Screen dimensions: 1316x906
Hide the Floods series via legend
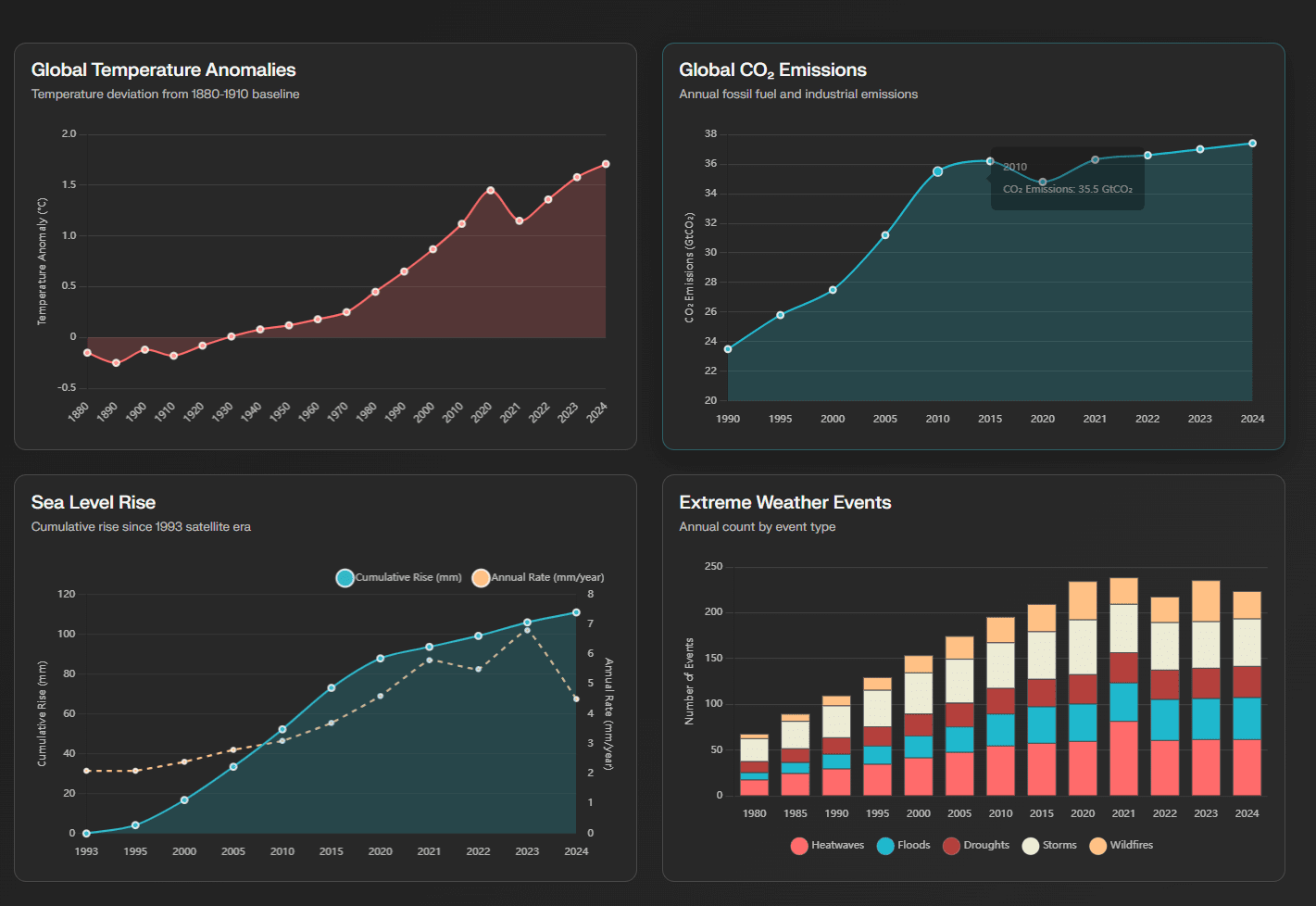[903, 846]
